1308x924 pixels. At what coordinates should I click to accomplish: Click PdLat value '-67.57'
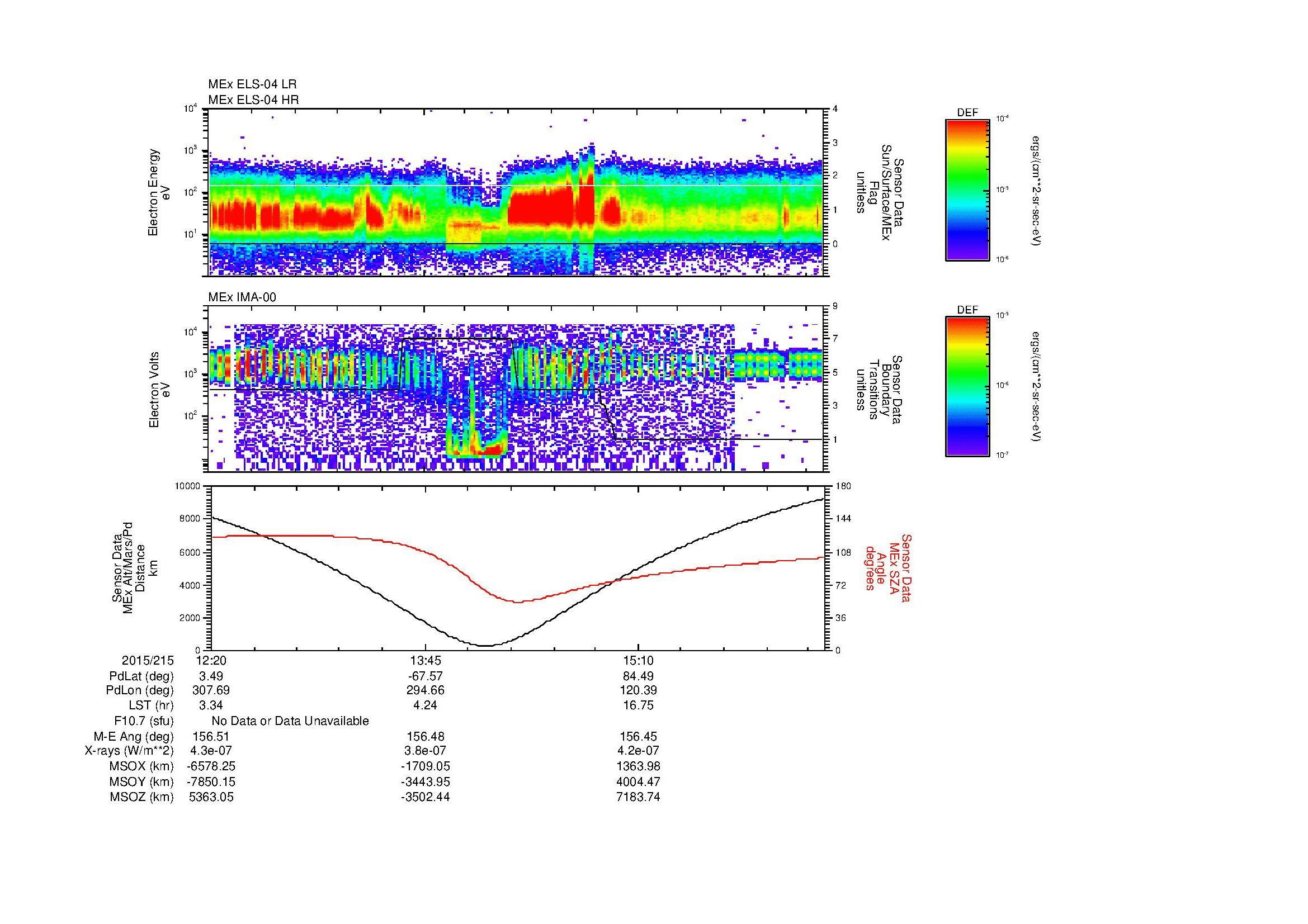point(425,676)
